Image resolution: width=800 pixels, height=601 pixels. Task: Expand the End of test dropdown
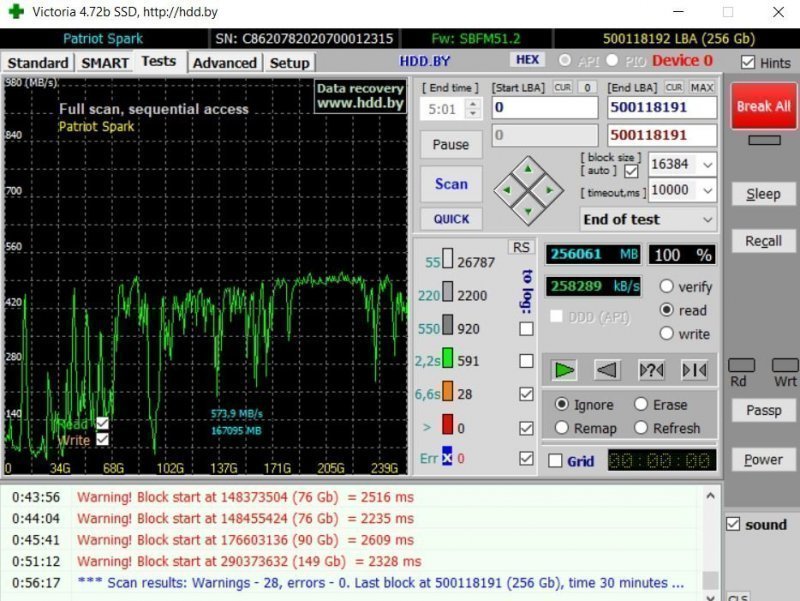pos(708,219)
